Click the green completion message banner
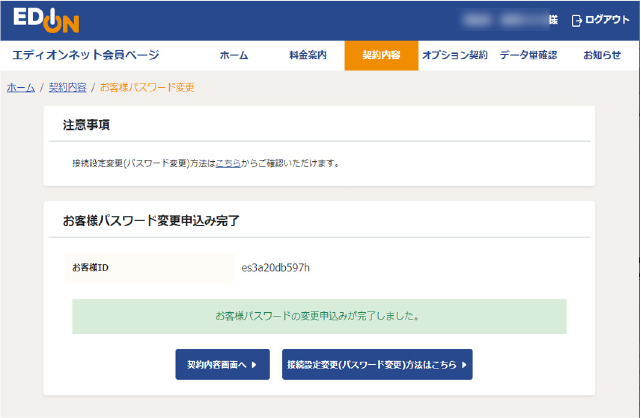The height and width of the screenshot is (418, 641). 319,316
